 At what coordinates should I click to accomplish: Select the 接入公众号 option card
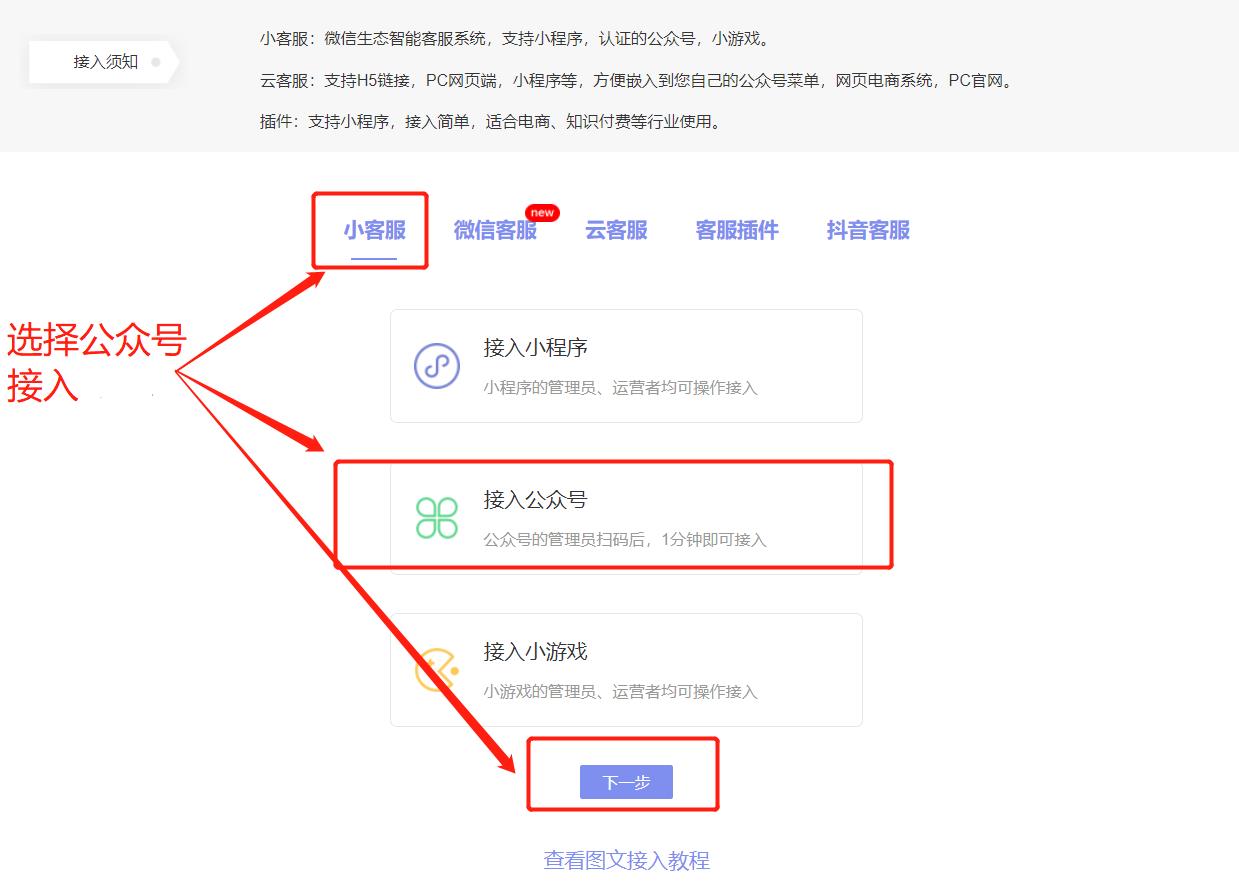[625, 514]
